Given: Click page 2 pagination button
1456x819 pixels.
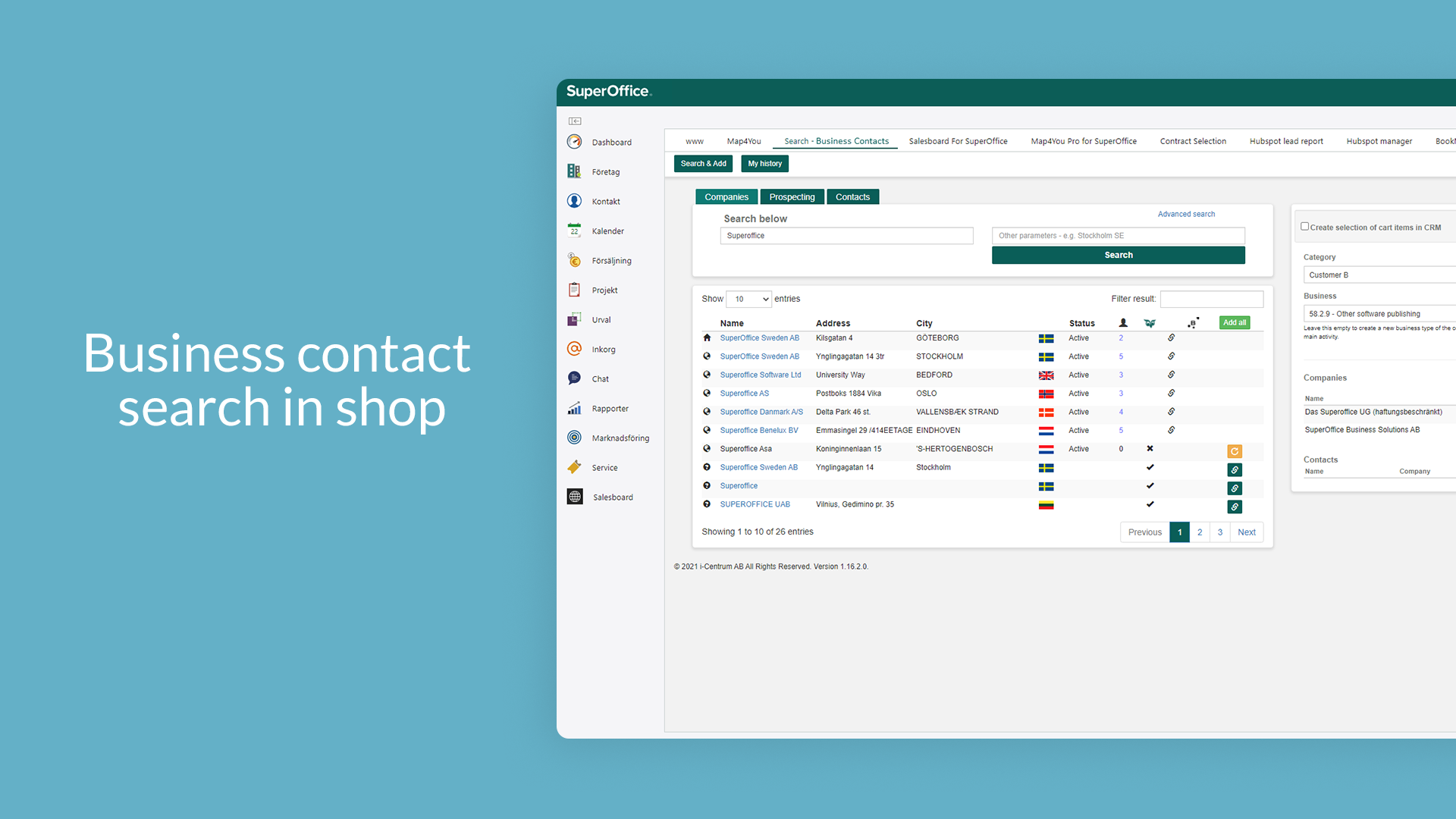Looking at the screenshot, I should (1199, 532).
